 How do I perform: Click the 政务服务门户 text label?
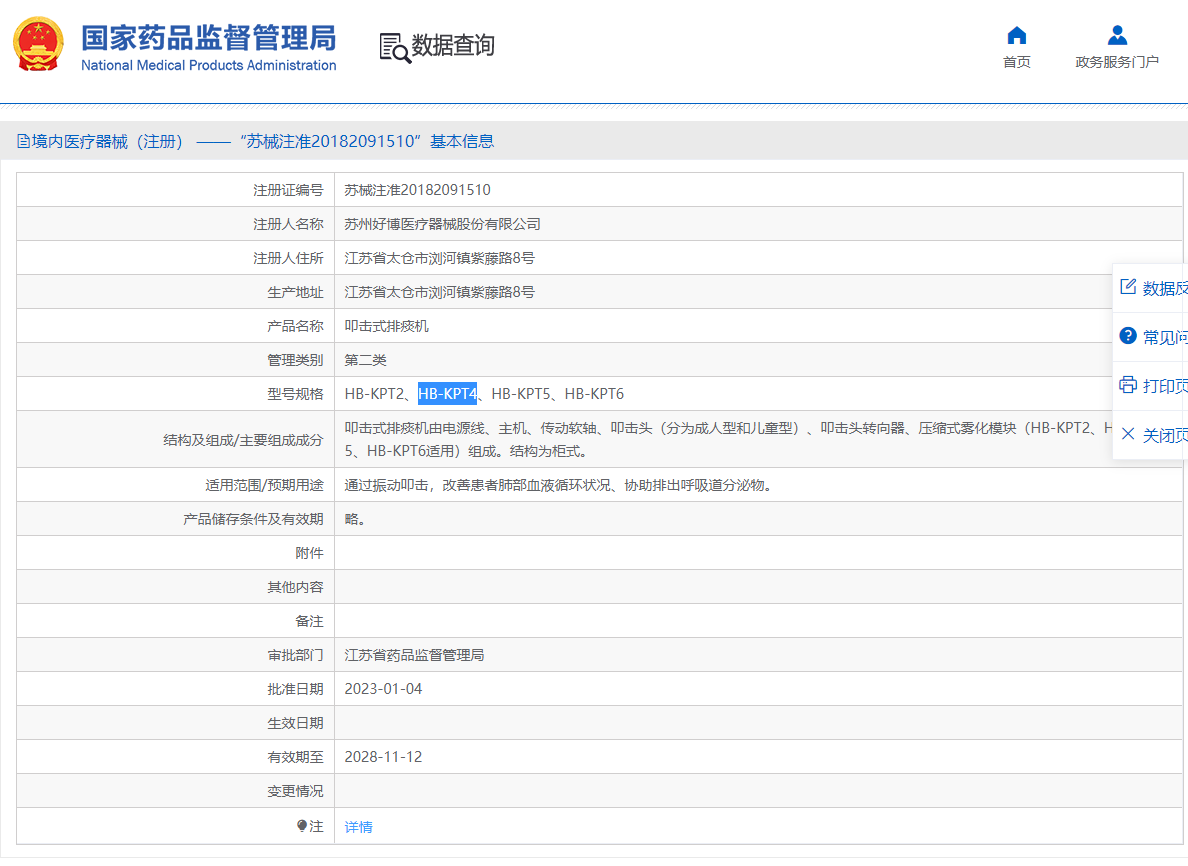1117,62
